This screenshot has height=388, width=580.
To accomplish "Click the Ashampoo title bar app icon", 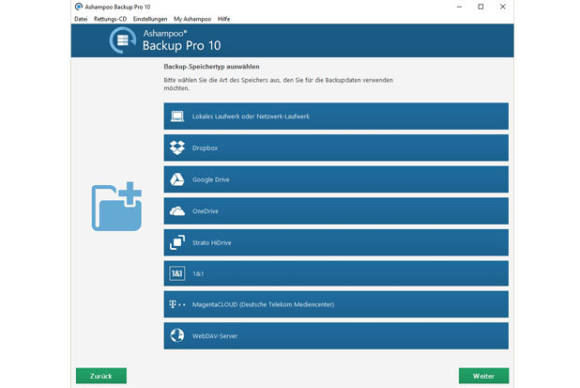I will click(78, 7).
